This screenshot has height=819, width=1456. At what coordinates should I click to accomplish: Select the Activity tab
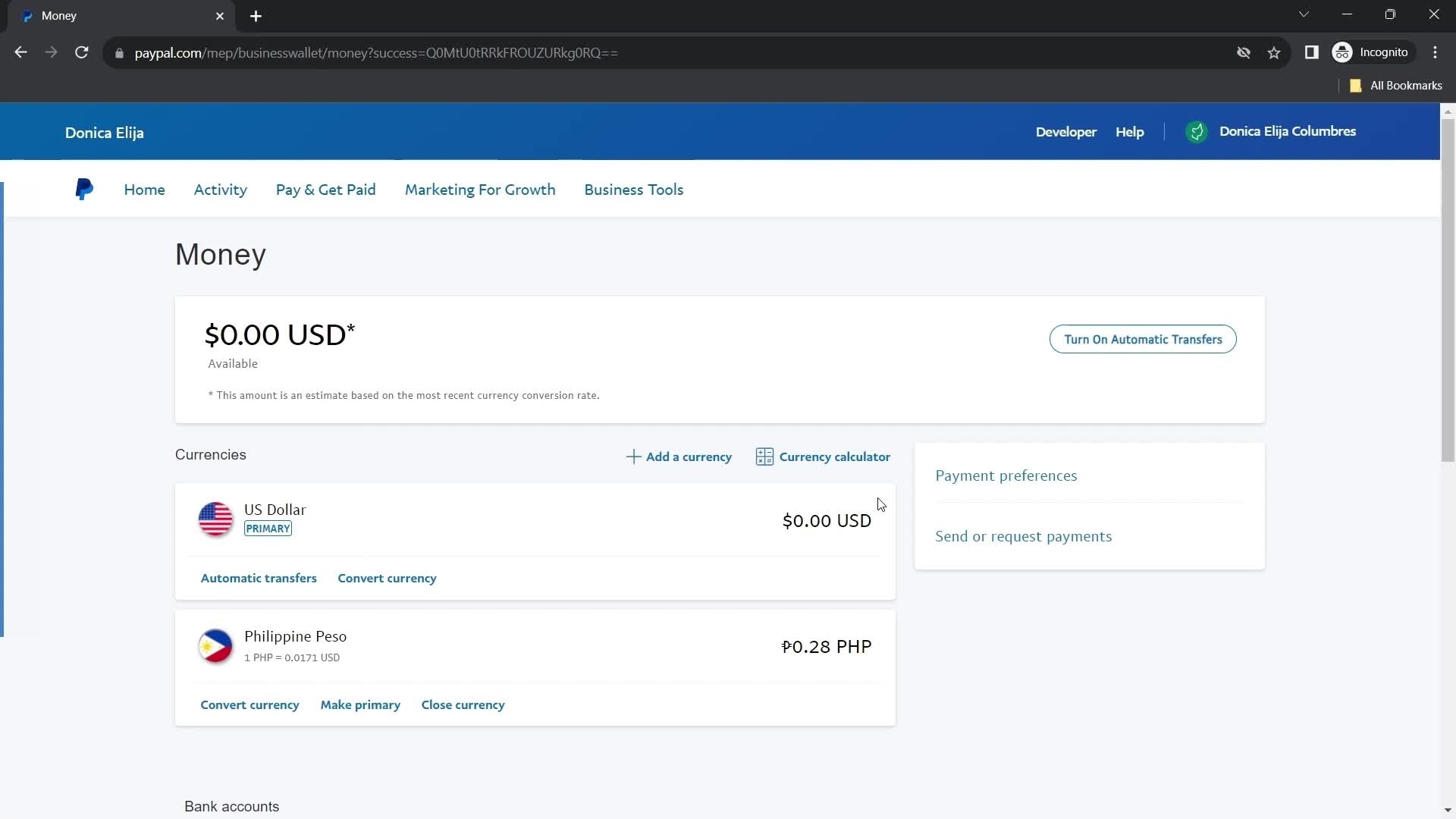click(x=221, y=190)
